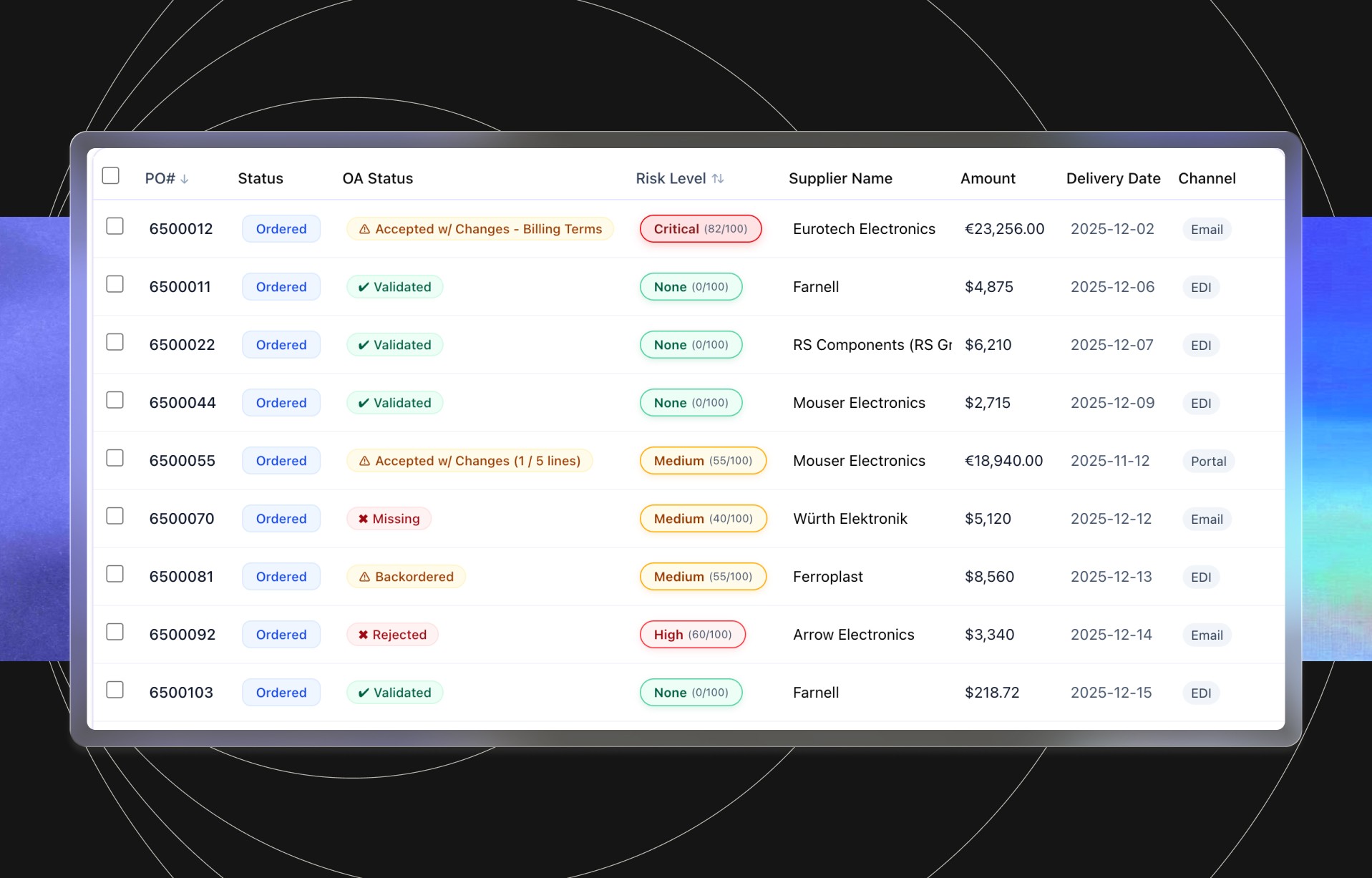The height and width of the screenshot is (878, 1372).
Task: Click the Accepted w/ Changes (1 / 5 lines) badge
Action: point(470,461)
